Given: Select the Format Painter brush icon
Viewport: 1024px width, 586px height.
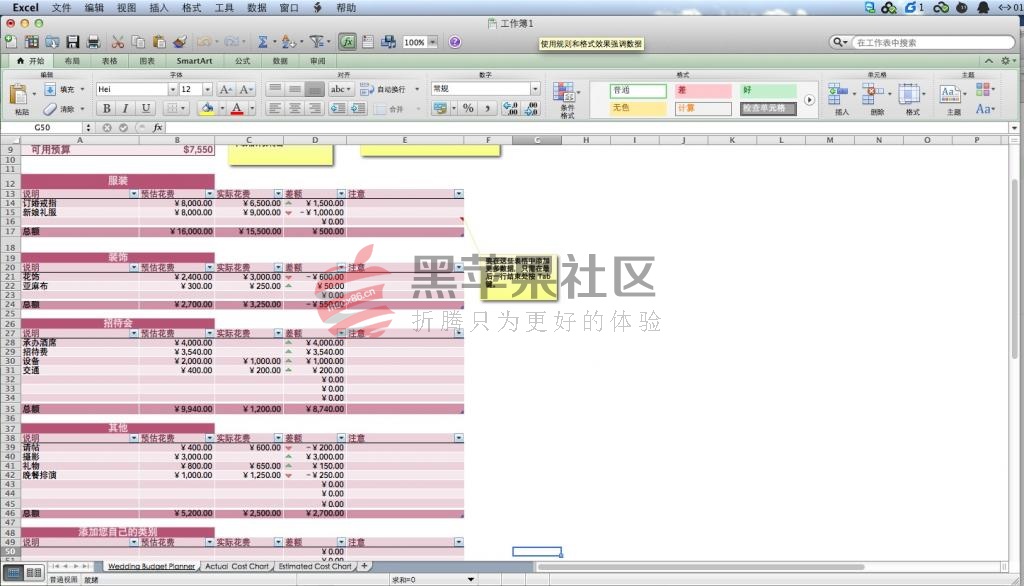Looking at the screenshot, I should [180, 42].
